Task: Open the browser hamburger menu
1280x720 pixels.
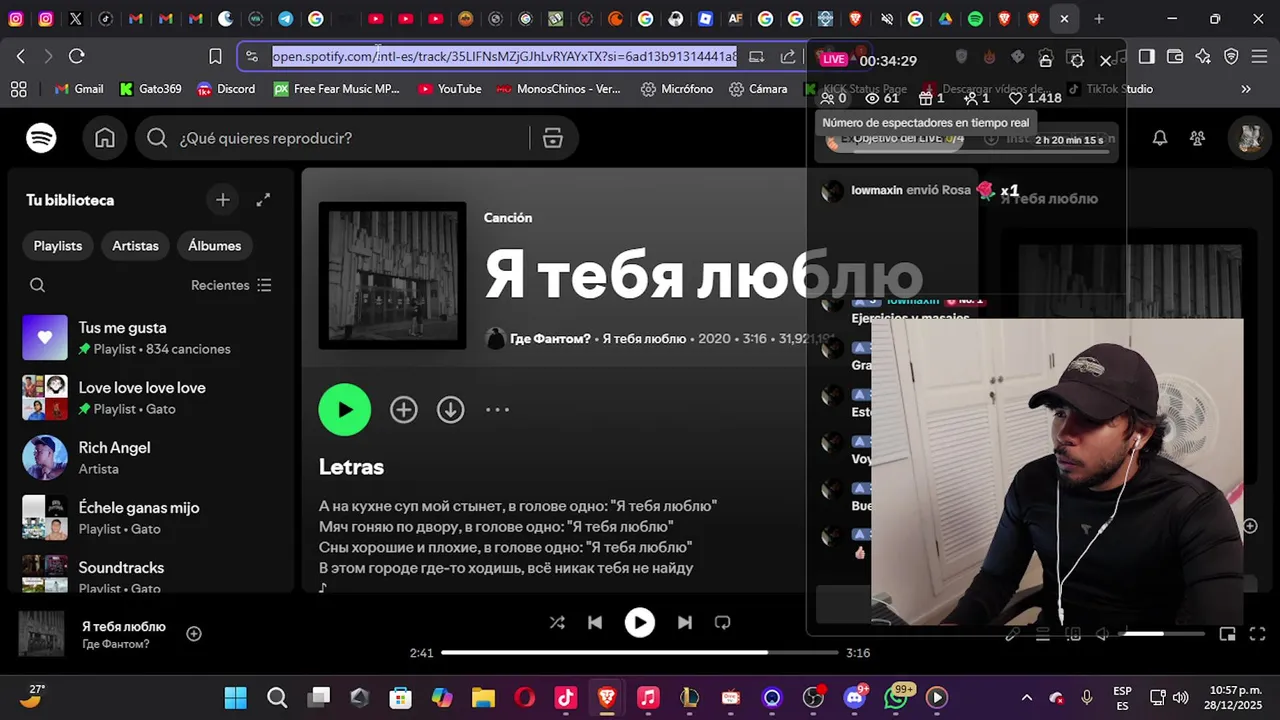Action: pyautogui.click(x=1260, y=57)
